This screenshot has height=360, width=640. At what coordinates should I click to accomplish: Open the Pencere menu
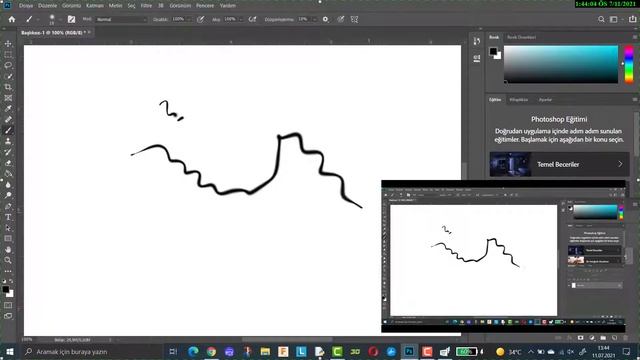(x=205, y=6)
